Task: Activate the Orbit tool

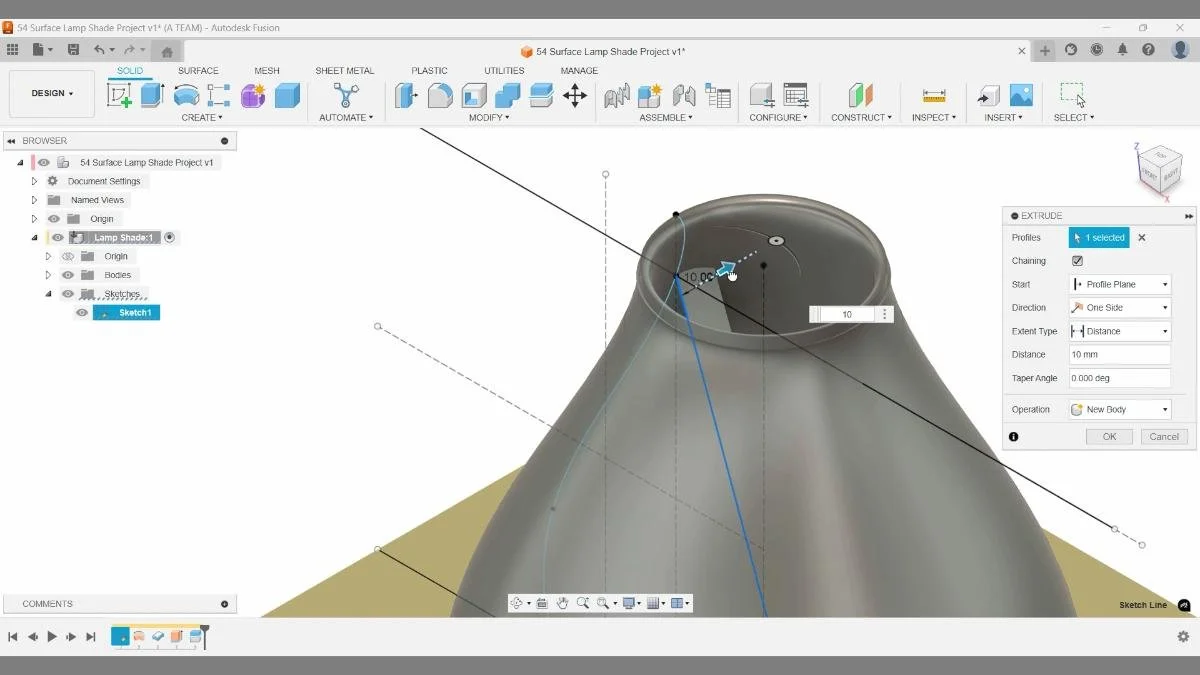Action: 517,602
